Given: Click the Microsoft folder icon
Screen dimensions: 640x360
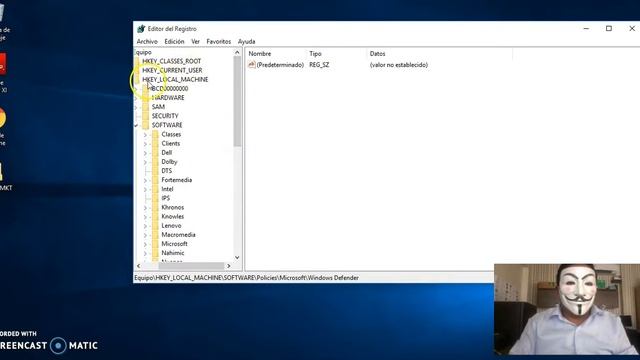Looking at the screenshot, I should (x=155, y=244).
